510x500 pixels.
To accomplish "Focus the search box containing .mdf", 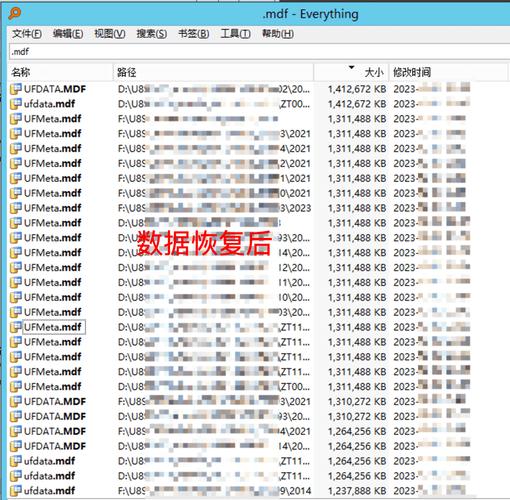I will click(x=259, y=52).
